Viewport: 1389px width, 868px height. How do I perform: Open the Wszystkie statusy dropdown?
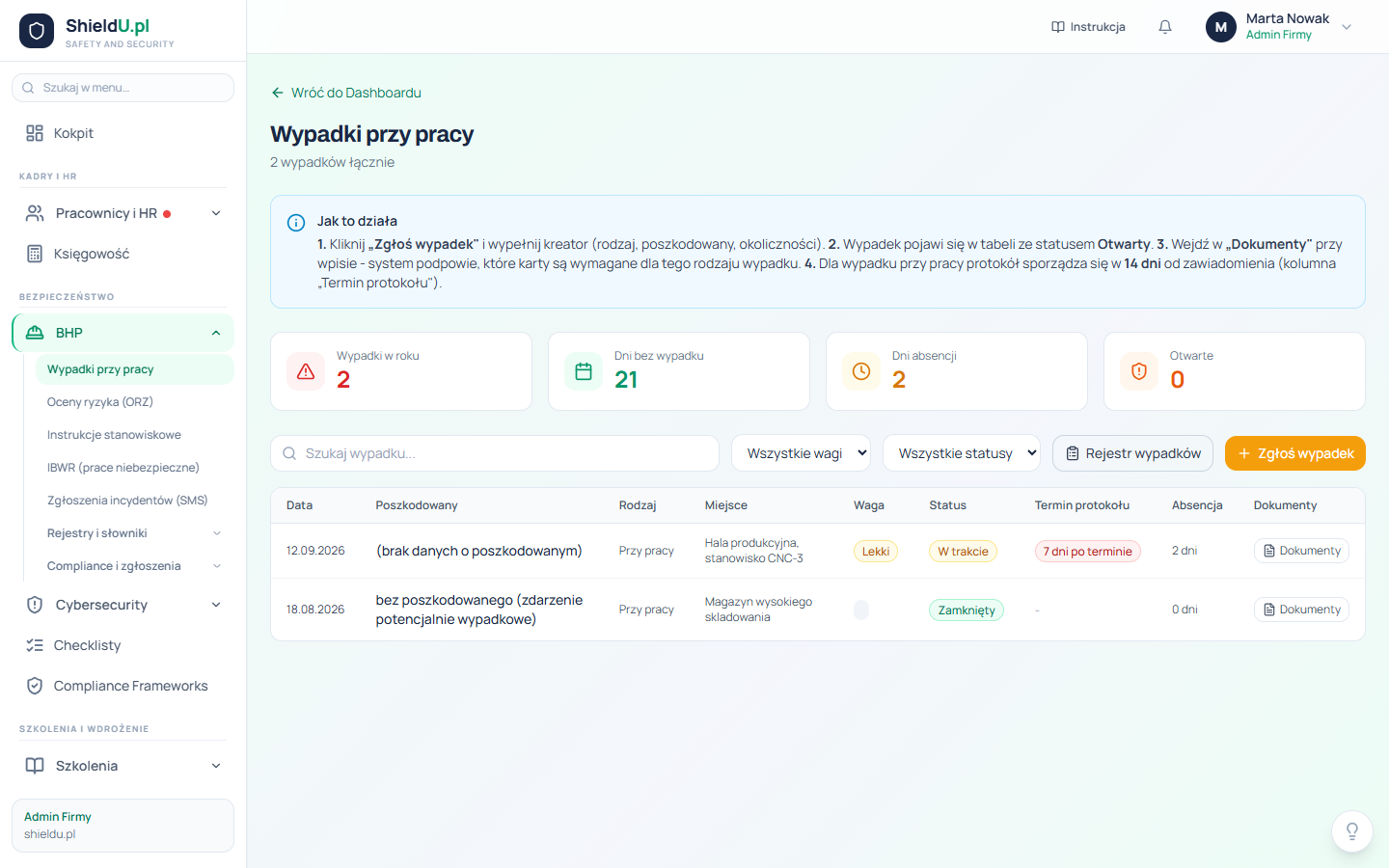962,453
